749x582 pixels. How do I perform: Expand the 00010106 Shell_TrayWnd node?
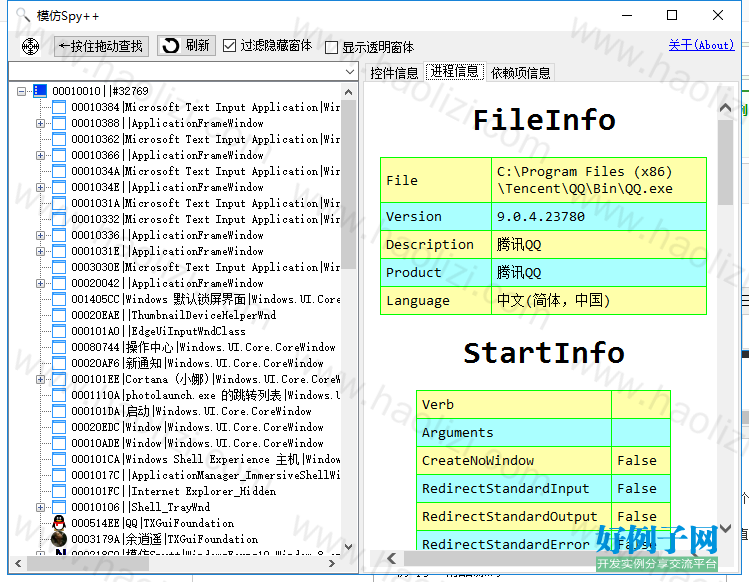(41, 507)
